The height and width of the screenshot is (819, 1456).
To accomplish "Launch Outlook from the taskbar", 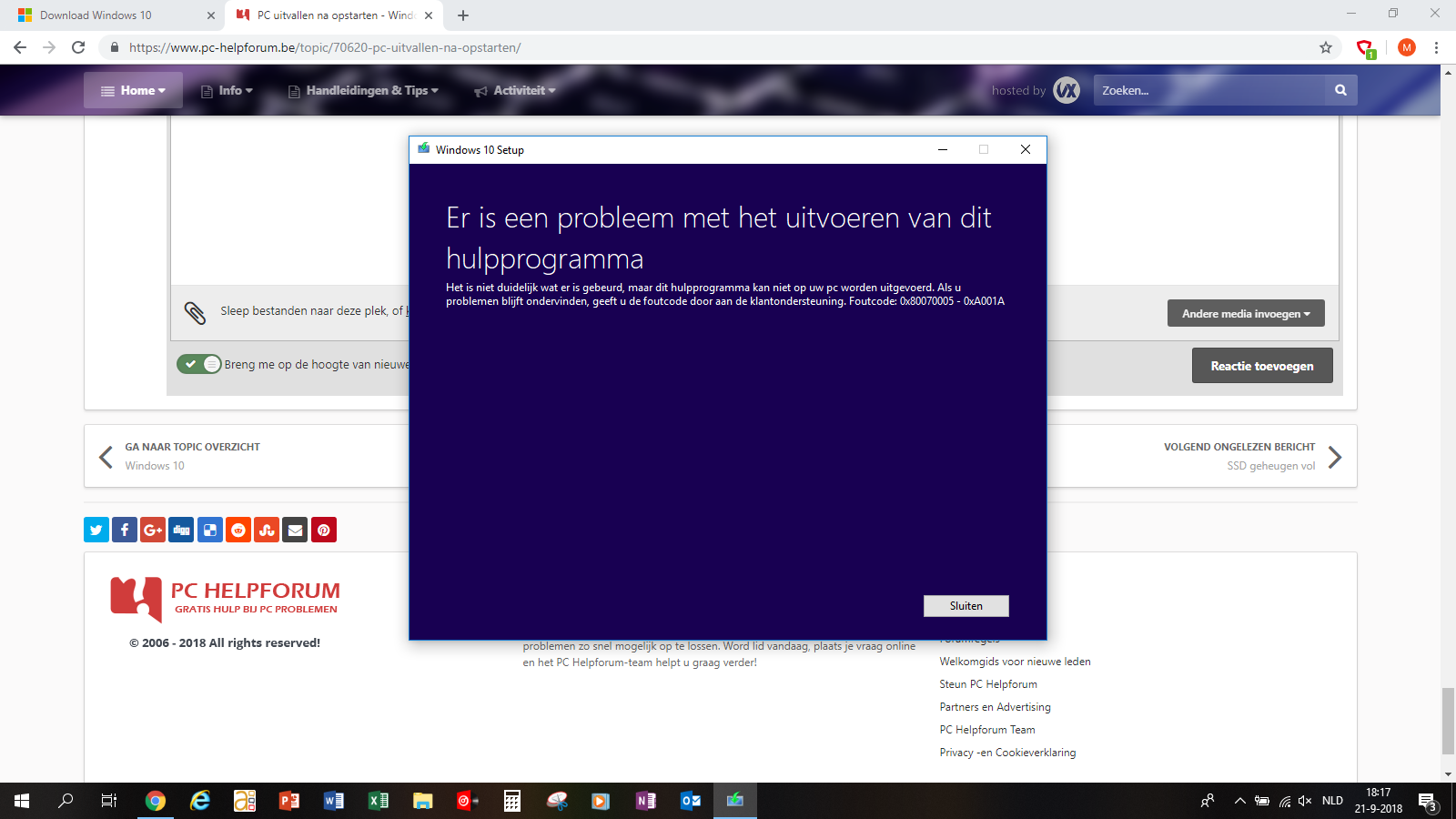I will (691, 801).
